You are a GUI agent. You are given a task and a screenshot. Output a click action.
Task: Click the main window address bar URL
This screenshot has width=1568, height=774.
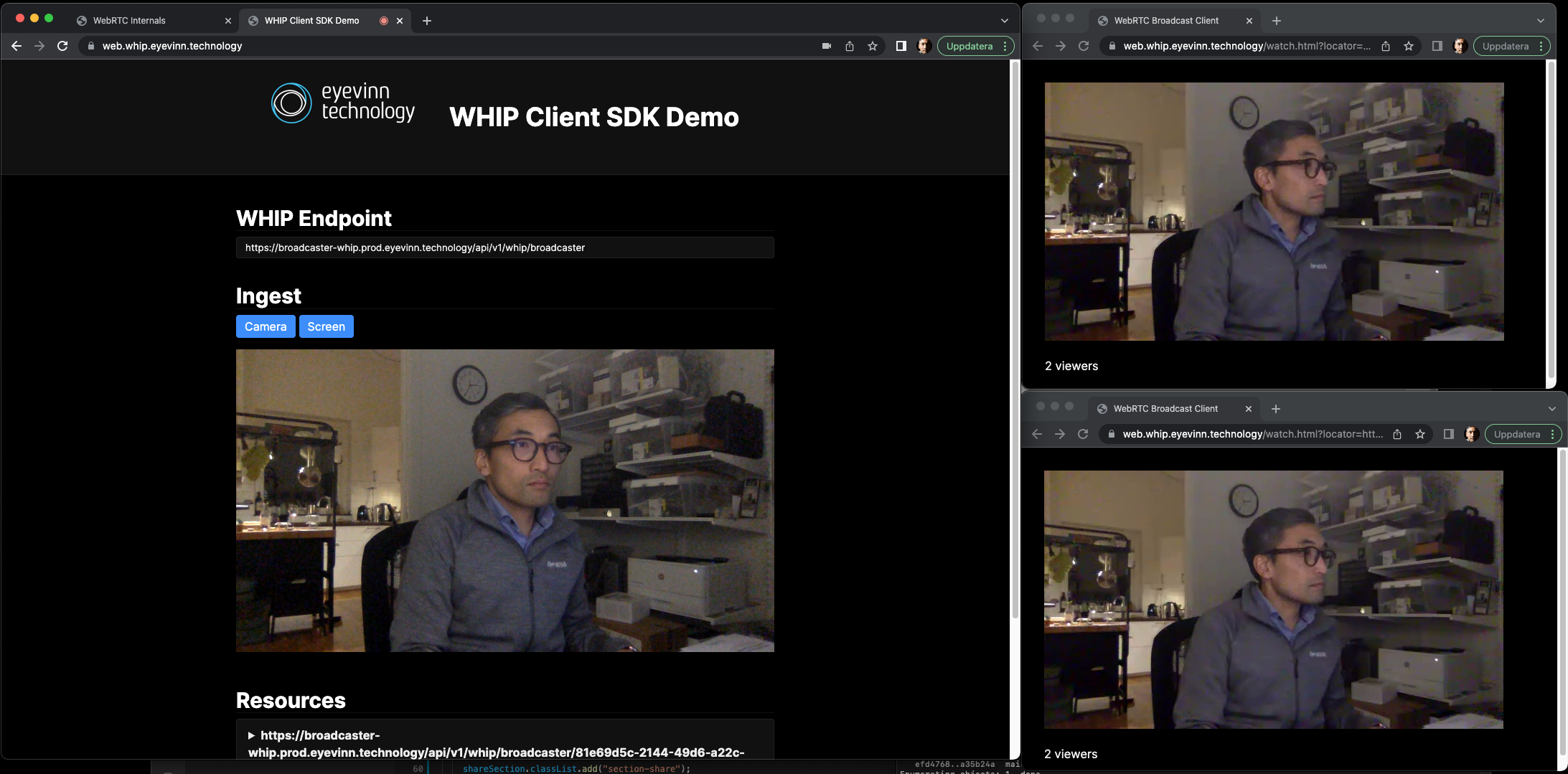coord(172,46)
